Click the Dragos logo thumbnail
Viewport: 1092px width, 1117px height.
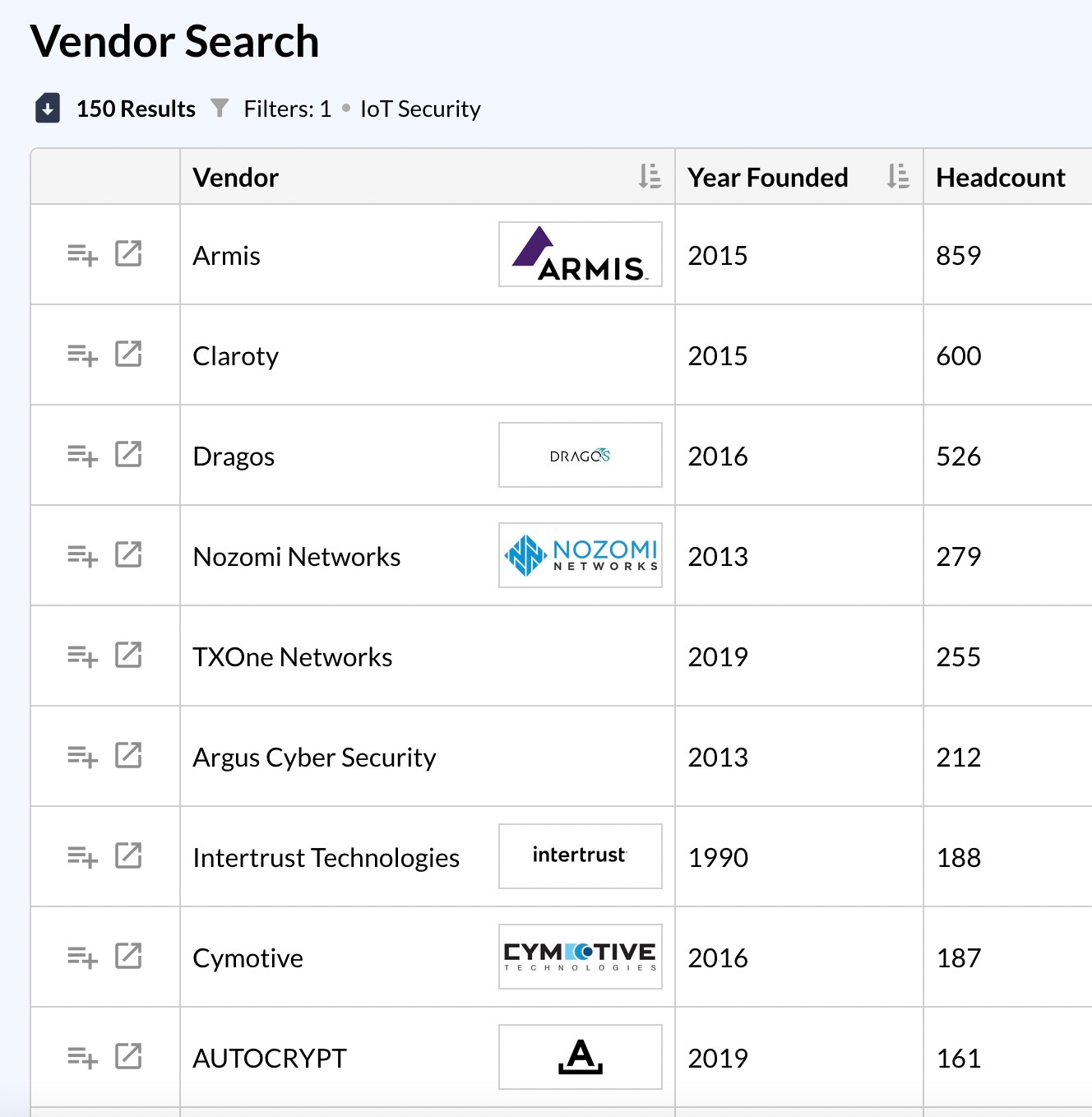click(581, 455)
